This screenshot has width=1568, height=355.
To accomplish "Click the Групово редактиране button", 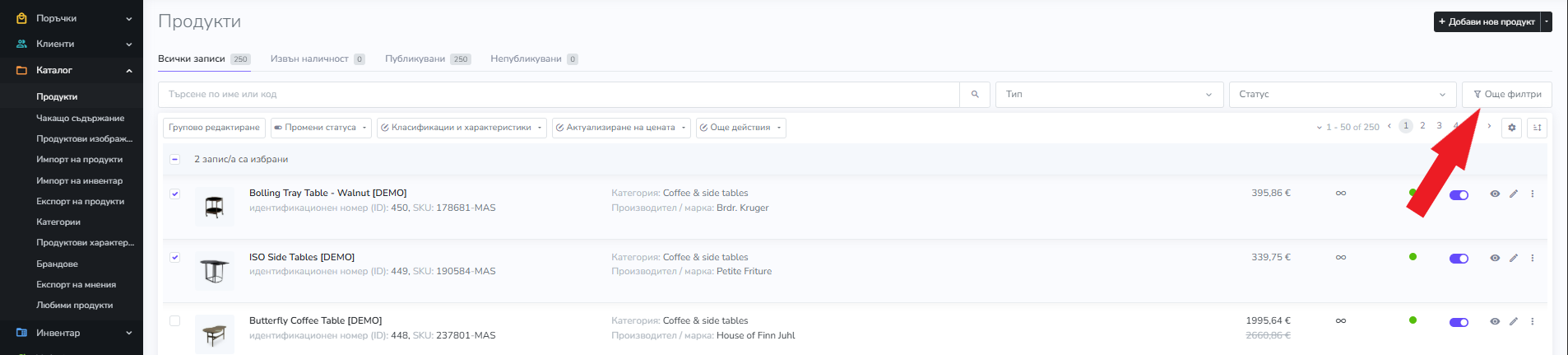I will [214, 128].
